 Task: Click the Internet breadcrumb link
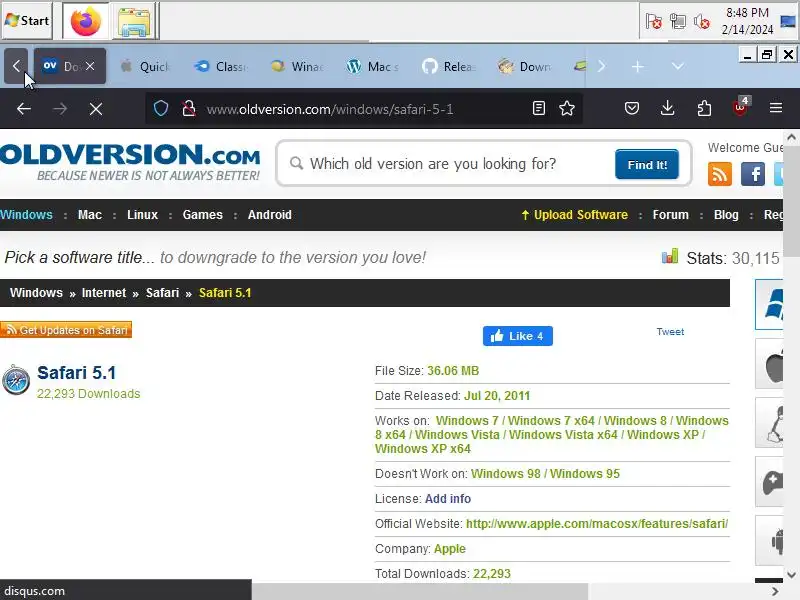(x=104, y=293)
